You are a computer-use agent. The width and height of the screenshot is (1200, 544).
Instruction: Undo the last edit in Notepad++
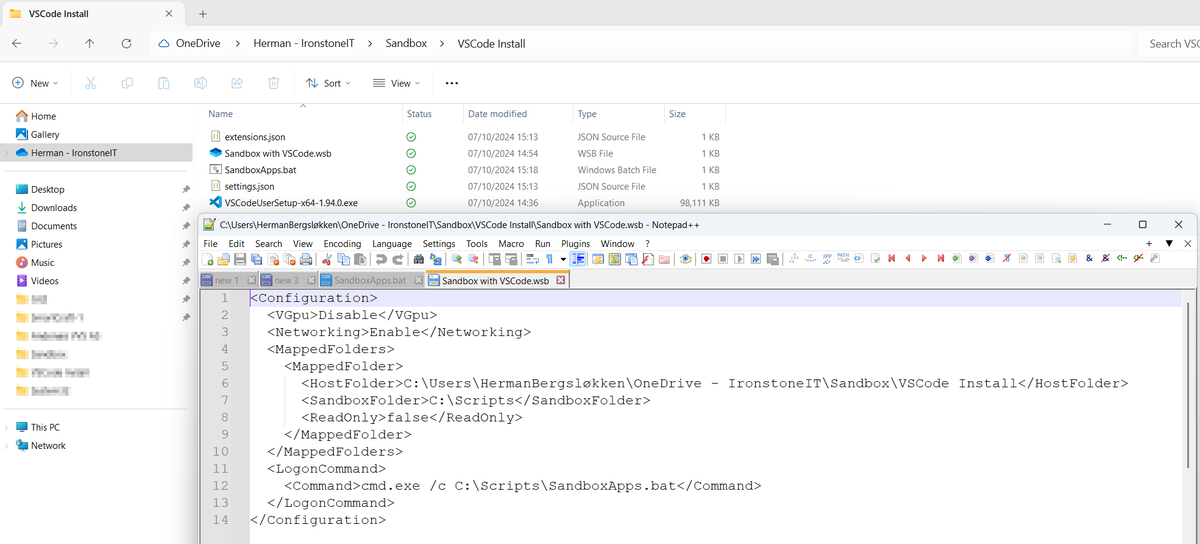click(x=380, y=259)
